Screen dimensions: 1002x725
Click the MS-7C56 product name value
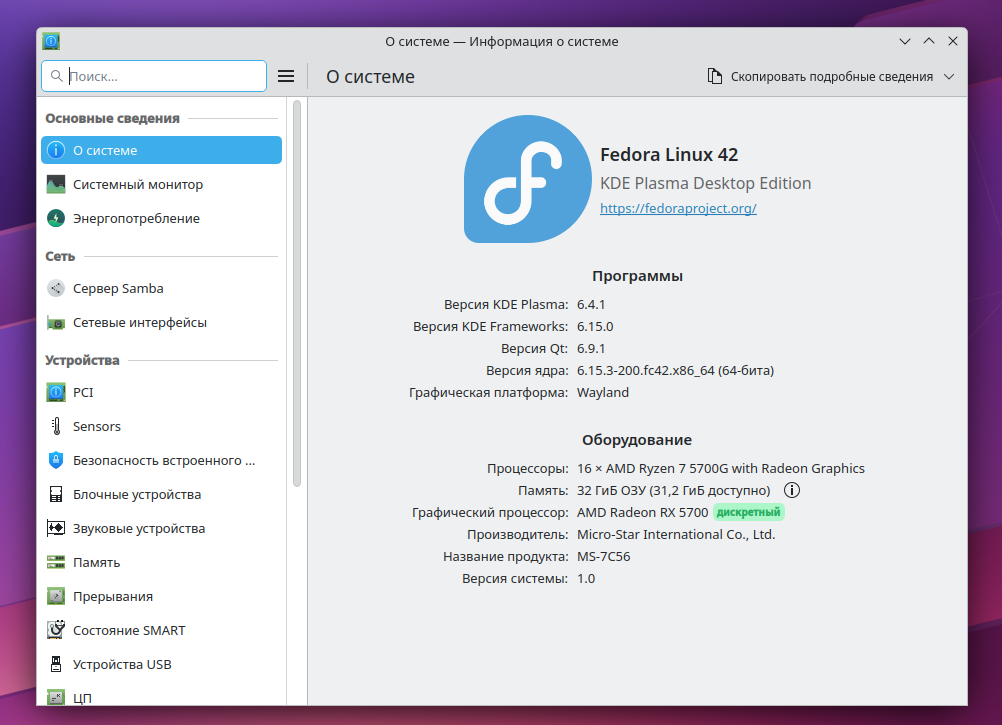tap(603, 556)
